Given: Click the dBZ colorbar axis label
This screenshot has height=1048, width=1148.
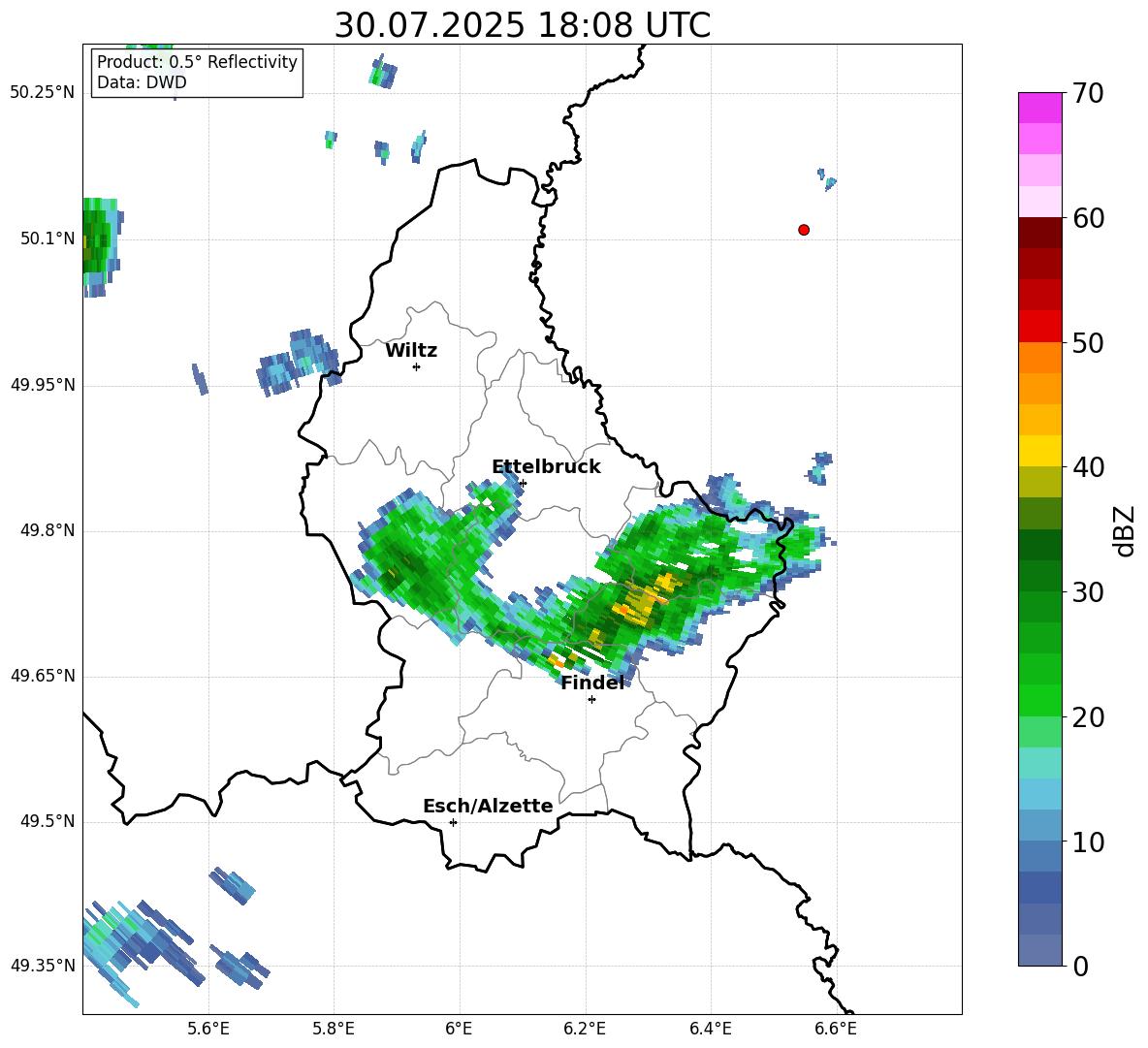Looking at the screenshot, I should click(1125, 530).
